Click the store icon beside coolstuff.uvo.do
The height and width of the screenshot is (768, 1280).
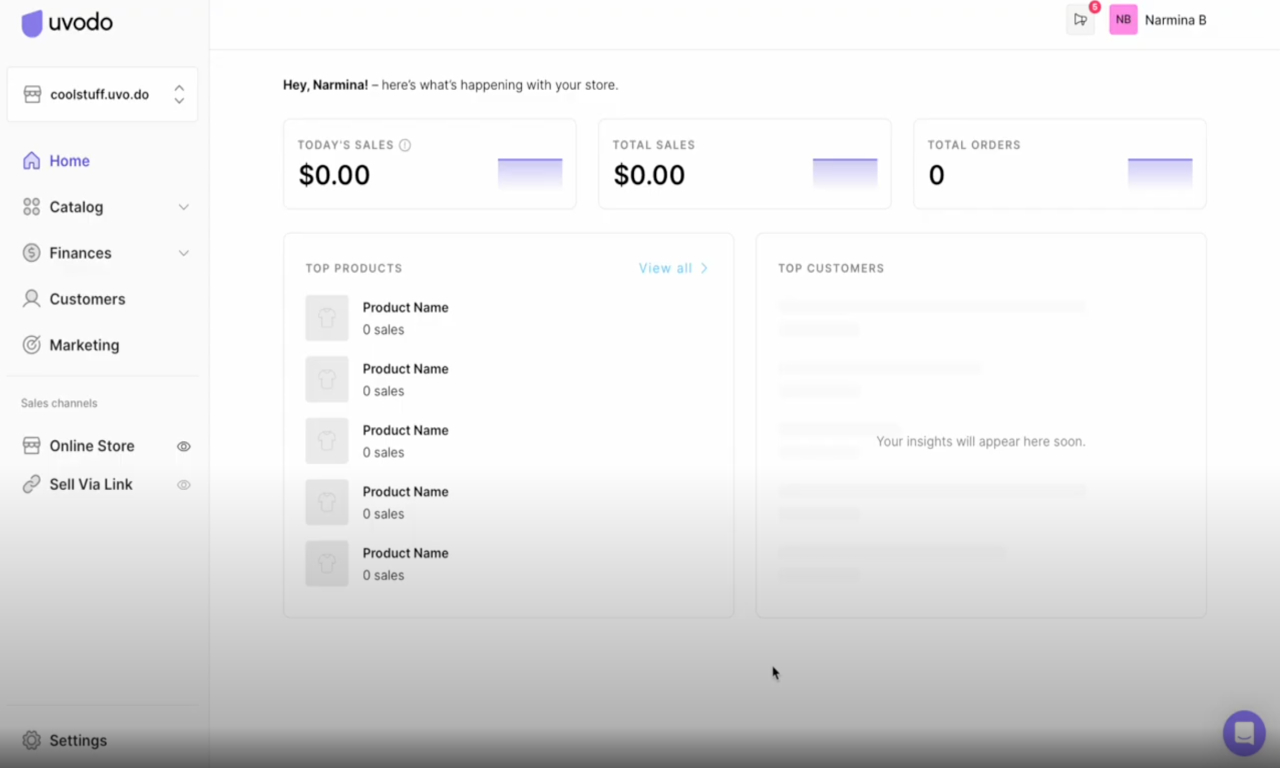click(31, 95)
